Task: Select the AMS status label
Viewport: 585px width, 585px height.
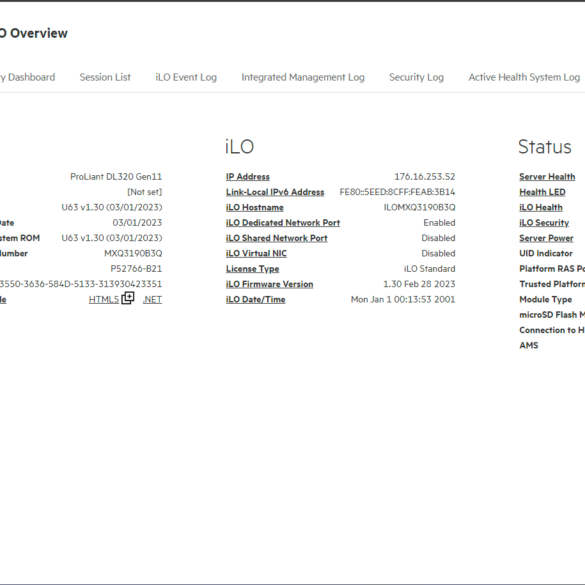Action: click(529, 345)
